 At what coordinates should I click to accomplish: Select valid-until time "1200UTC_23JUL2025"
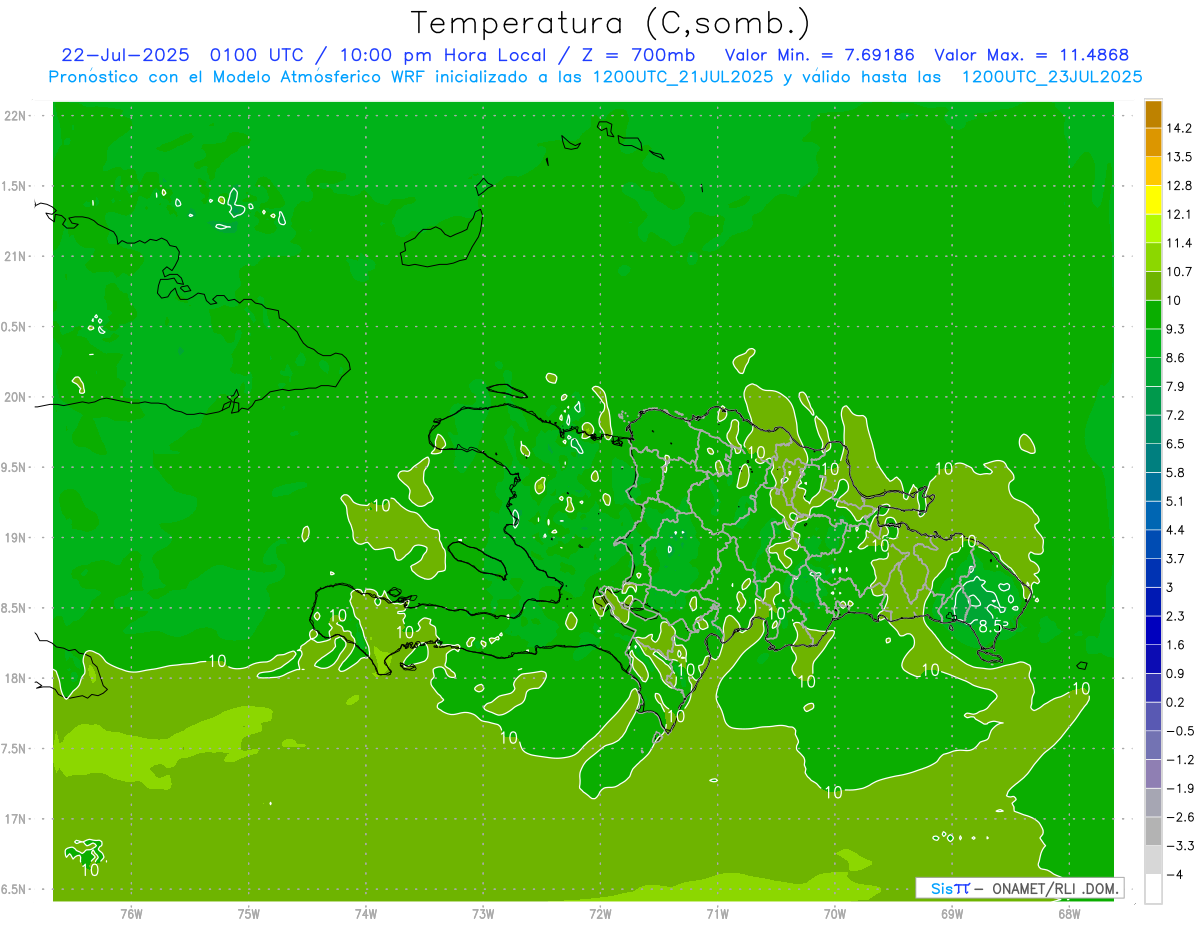pyautogui.click(x=1052, y=76)
